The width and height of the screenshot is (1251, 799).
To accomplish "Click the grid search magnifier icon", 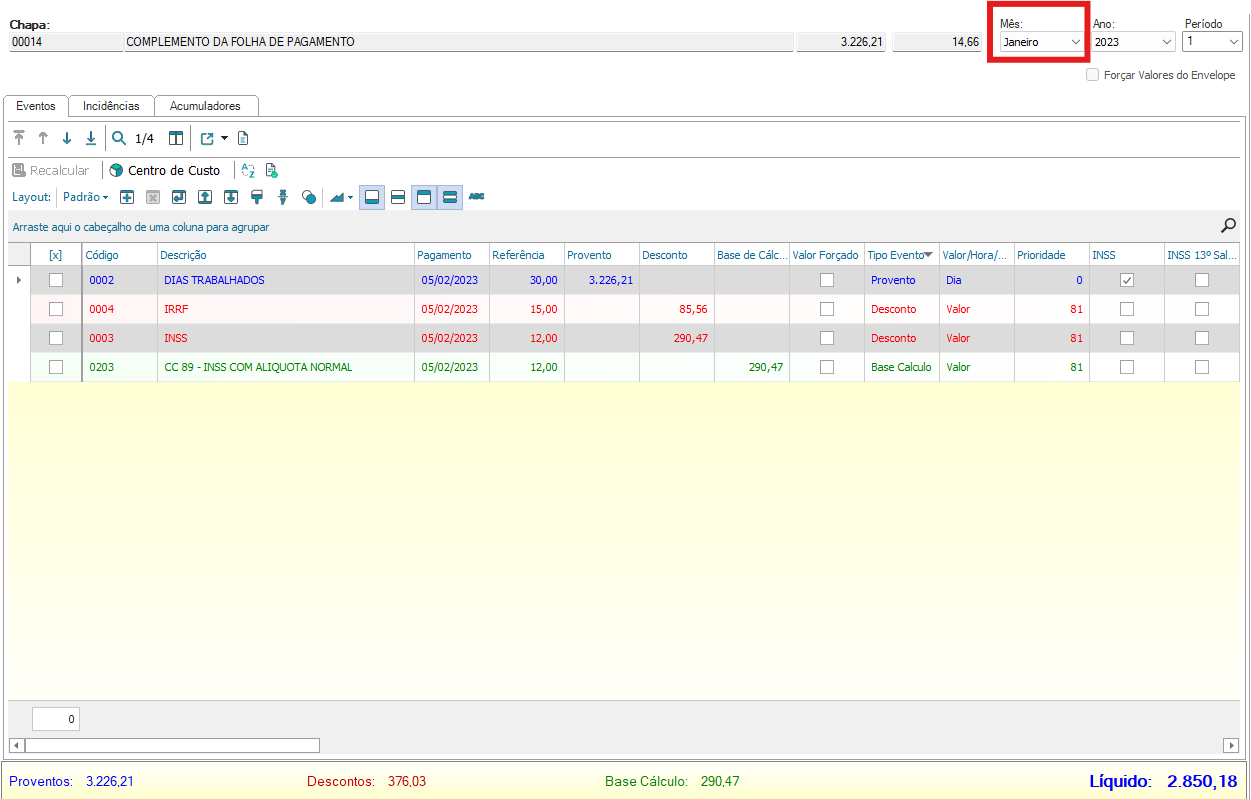I will tap(1229, 226).
